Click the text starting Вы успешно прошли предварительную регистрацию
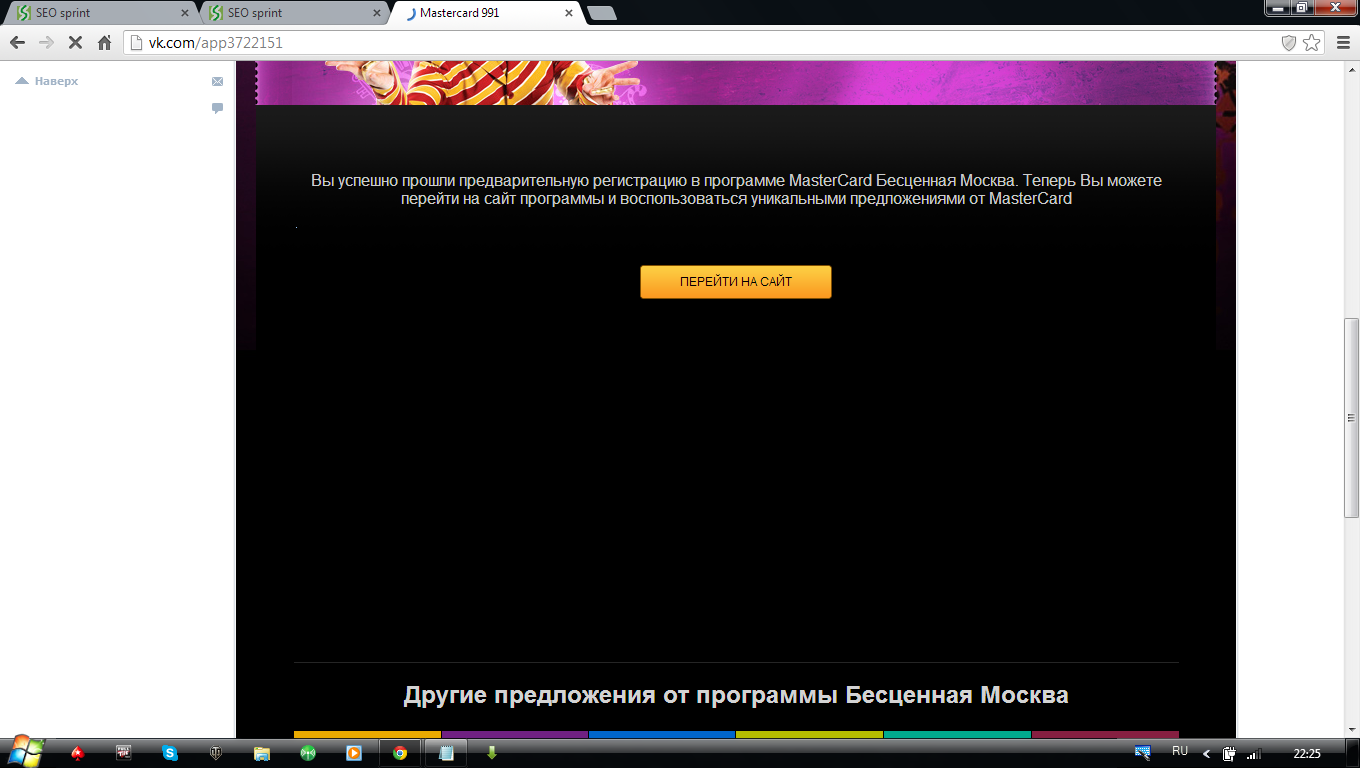The width and height of the screenshot is (1360, 768). [736, 190]
